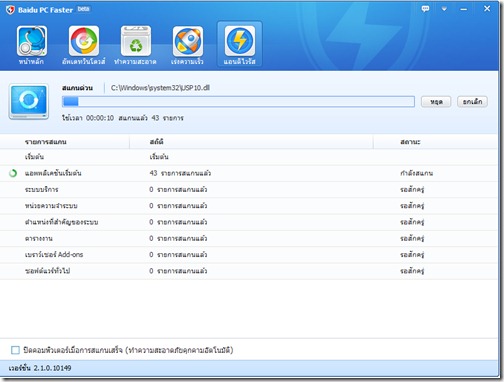The image size is (504, 382).
Task: Click the สถิติ column header
Action: pyautogui.click(x=156, y=142)
